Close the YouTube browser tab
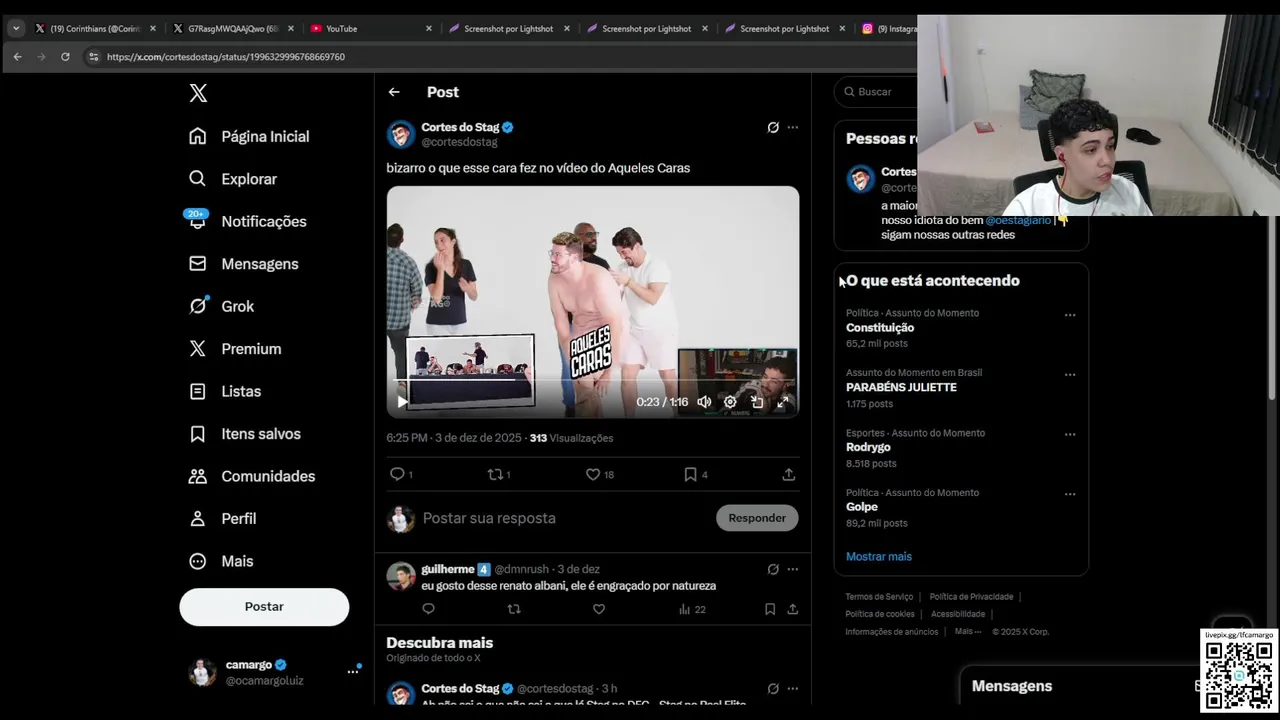This screenshot has height=720, width=1280. (x=429, y=29)
